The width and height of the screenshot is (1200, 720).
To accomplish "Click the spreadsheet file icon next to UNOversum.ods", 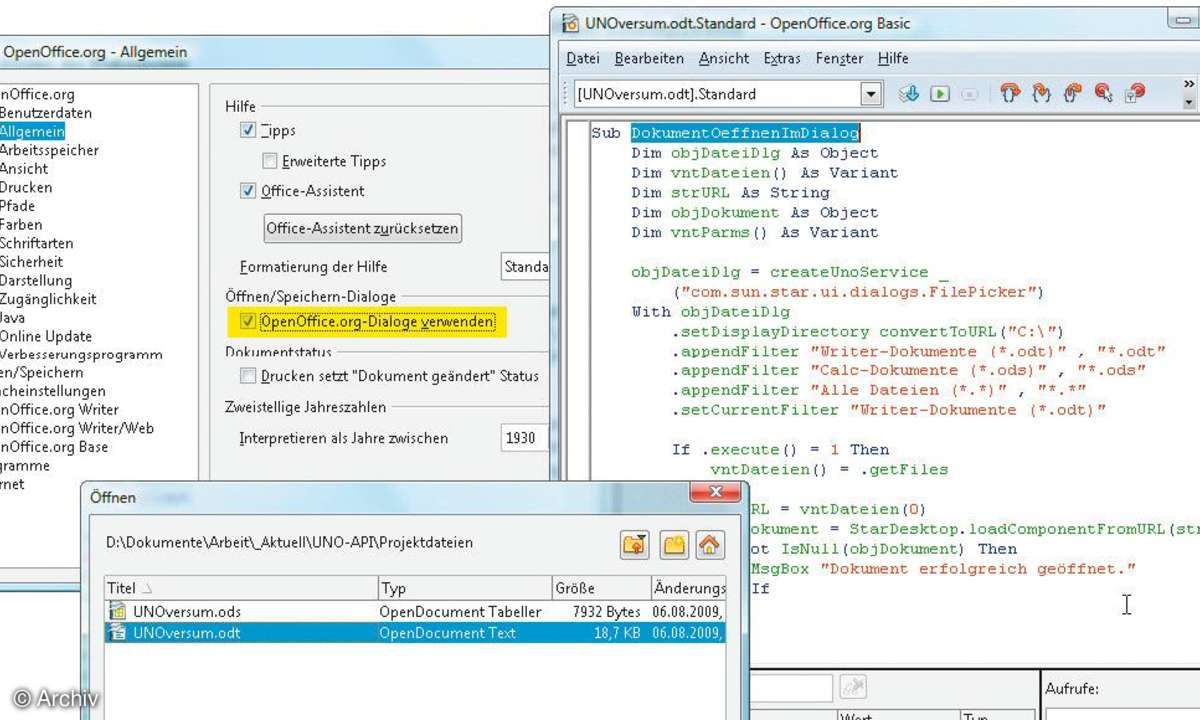I will pyautogui.click(x=117, y=611).
